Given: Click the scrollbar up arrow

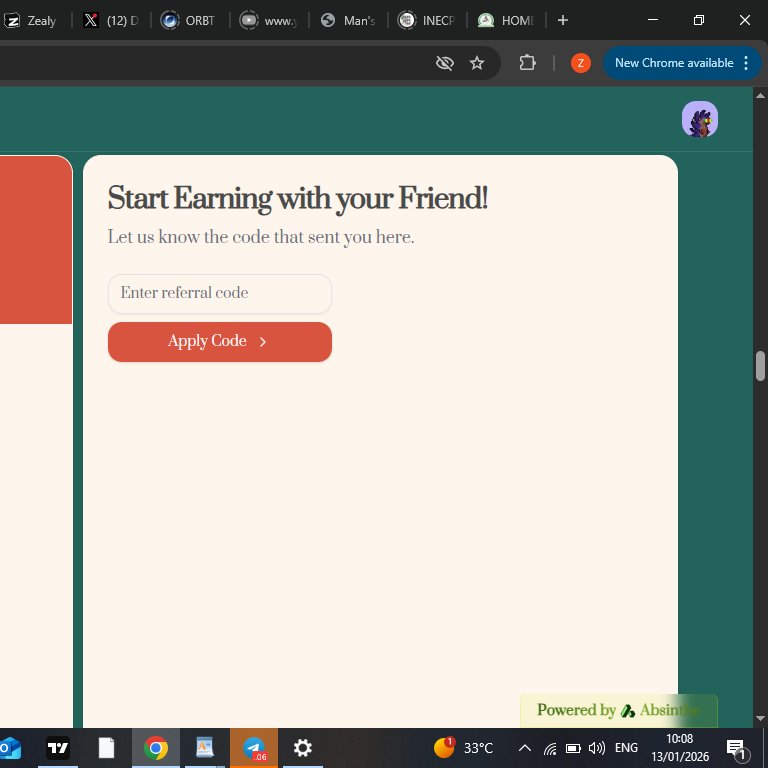Looking at the screenshot, I should [760, 96].
